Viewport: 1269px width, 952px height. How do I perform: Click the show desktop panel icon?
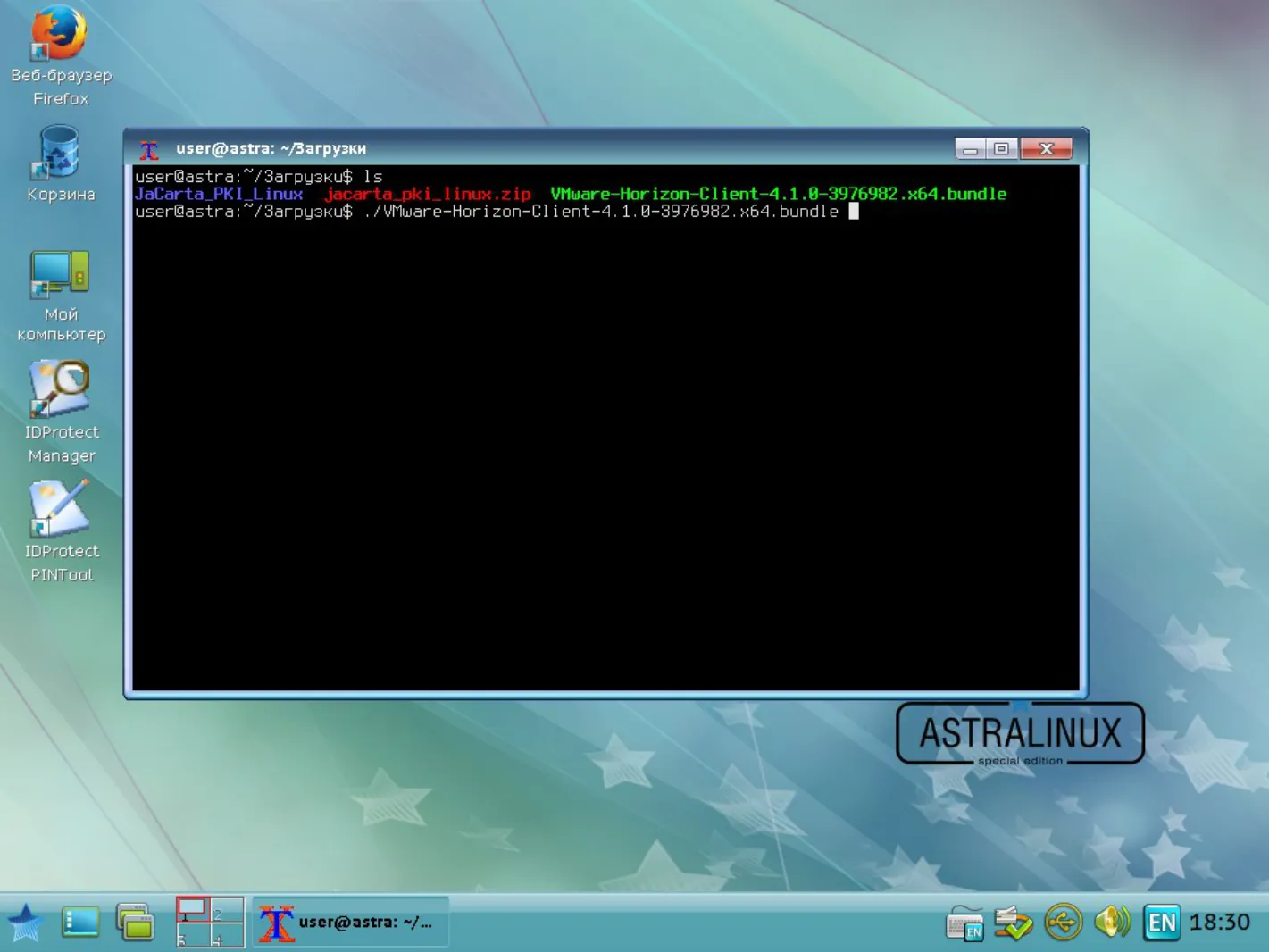[x=80, y=923]
